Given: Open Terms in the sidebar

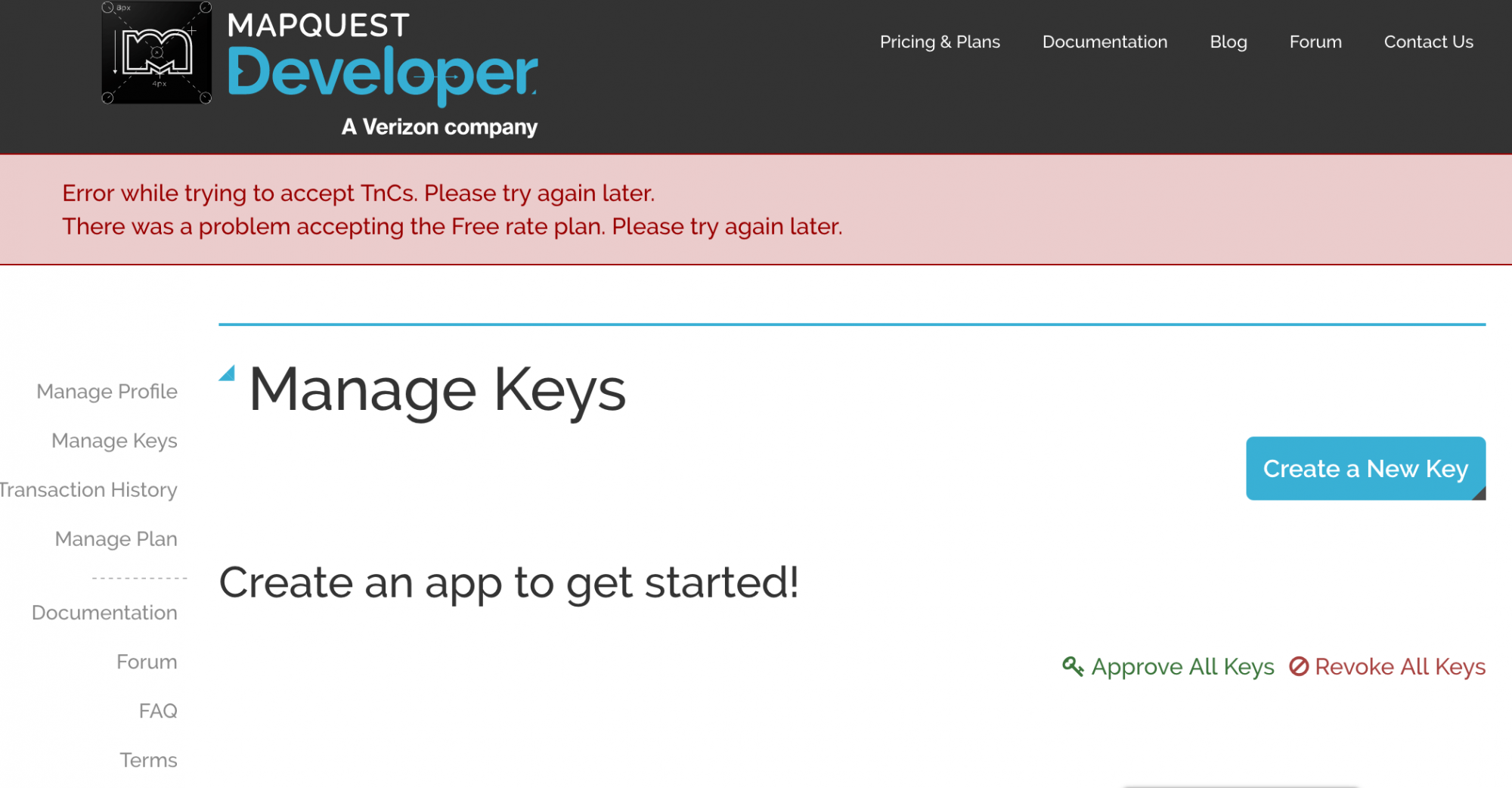Looking at the screenshot, I should (148, 760).
